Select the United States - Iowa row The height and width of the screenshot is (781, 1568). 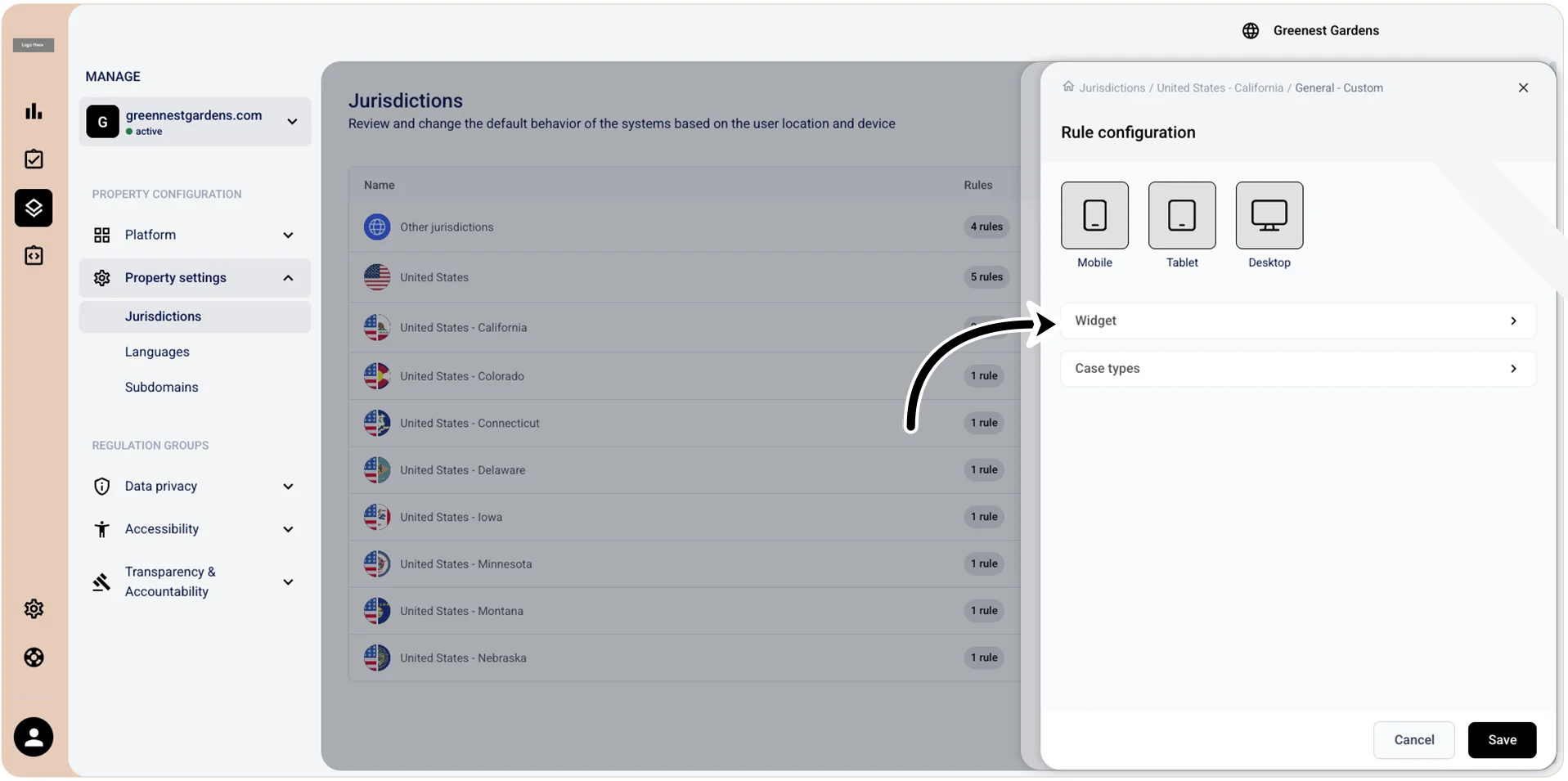685,517
